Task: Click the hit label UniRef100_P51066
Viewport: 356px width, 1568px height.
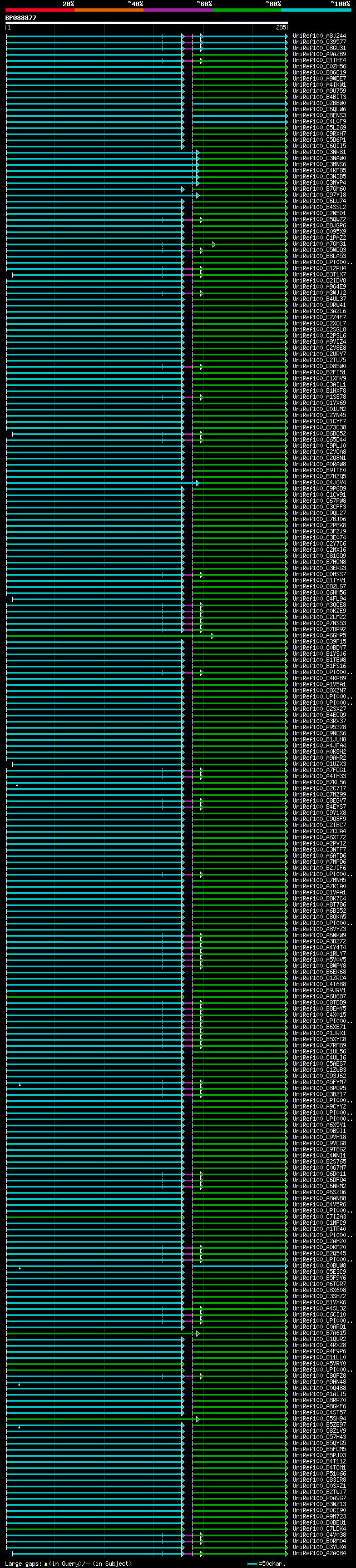Action: (x=319, y=1473)
